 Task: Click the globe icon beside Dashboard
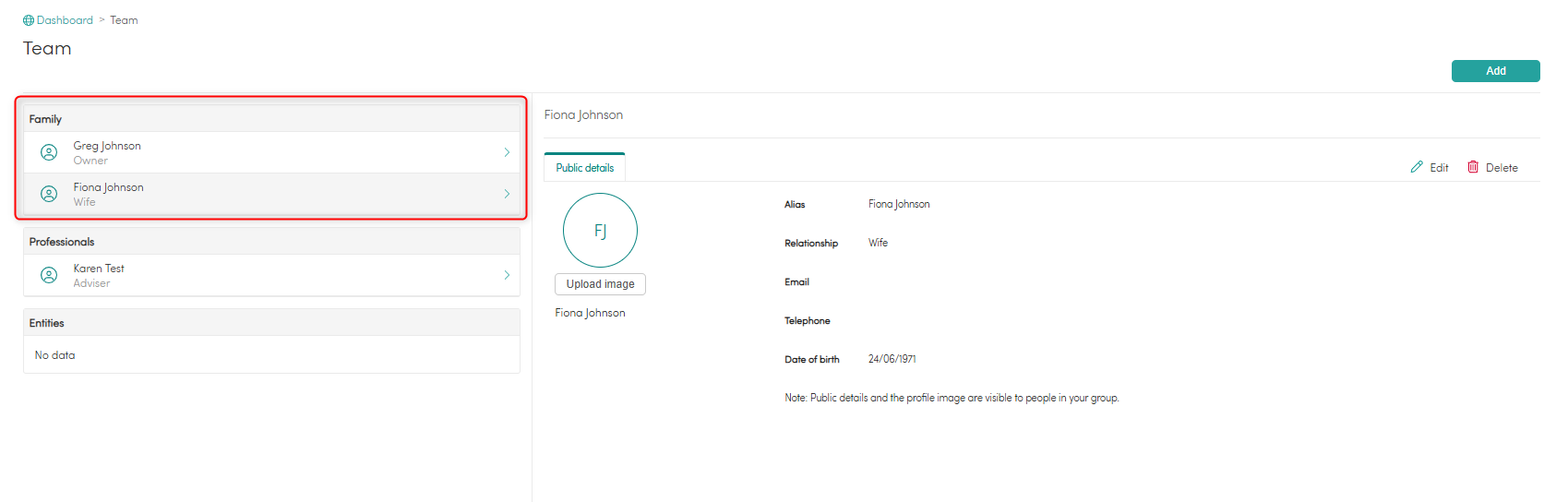point(29,20)
